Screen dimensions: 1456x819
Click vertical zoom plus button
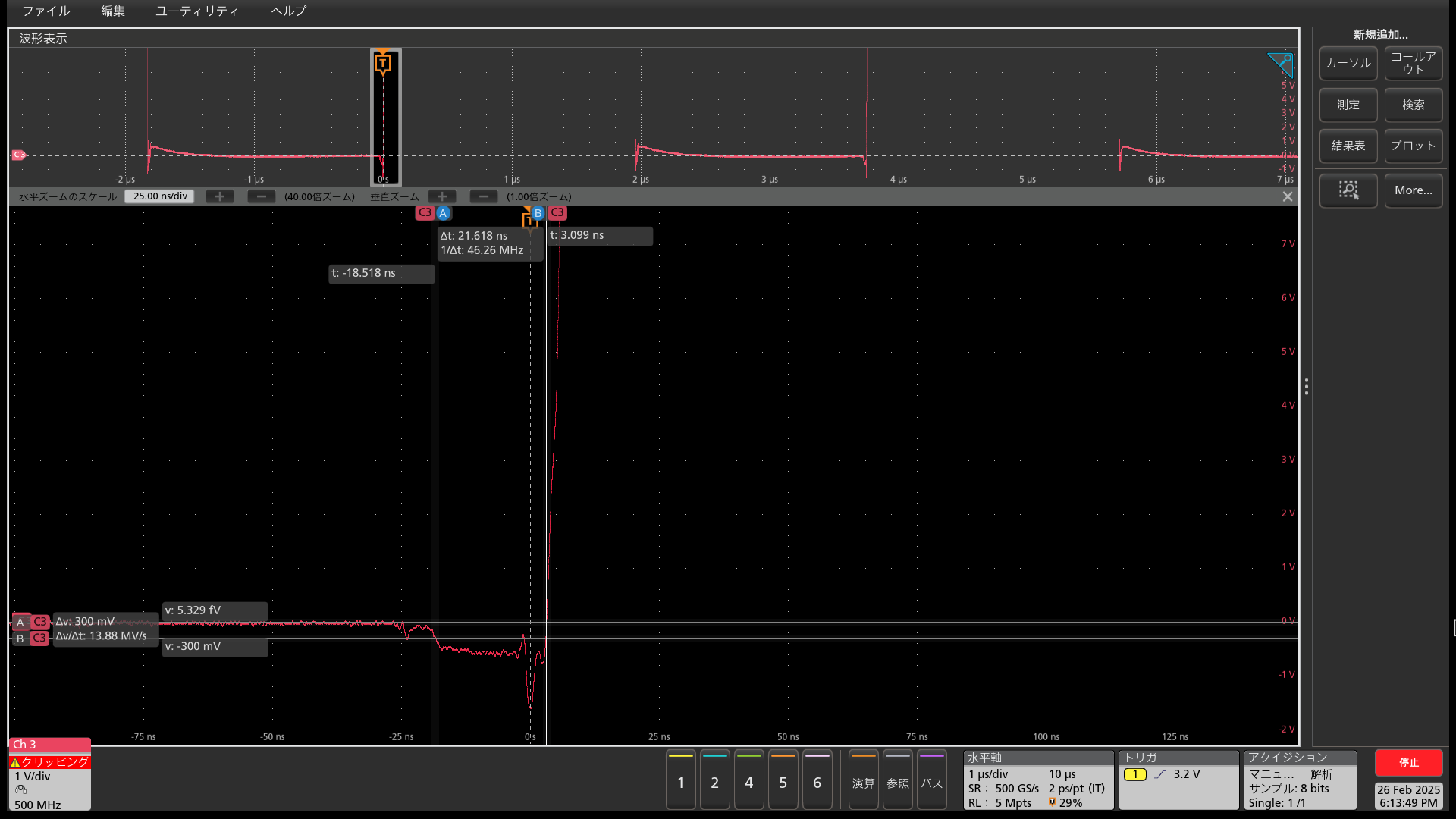442,196
